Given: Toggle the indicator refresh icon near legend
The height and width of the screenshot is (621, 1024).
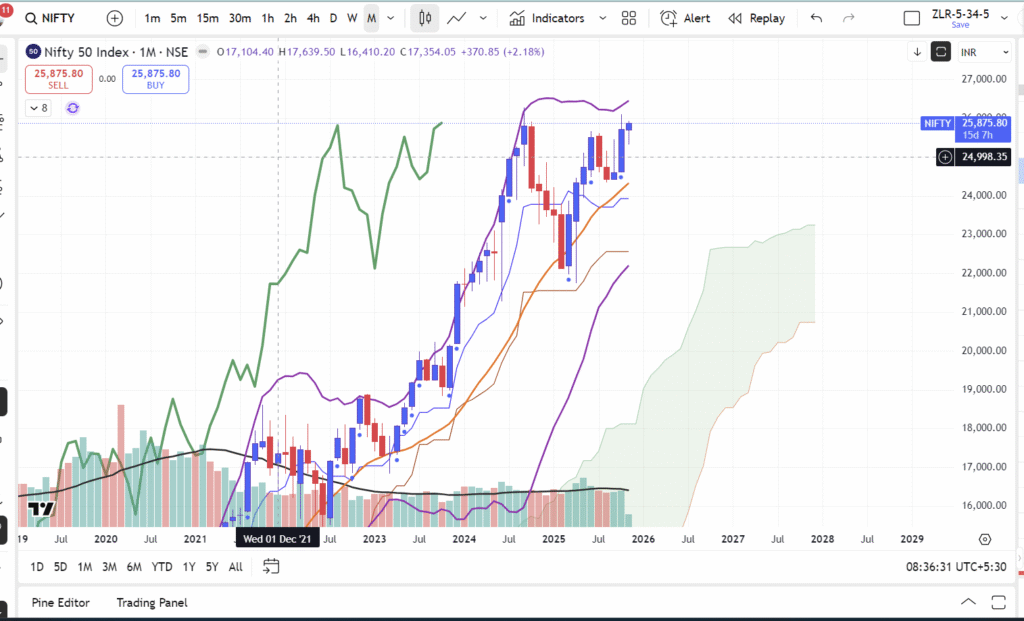Looking at the screenshot, I should pyautogui.click(x=73, y=108).
